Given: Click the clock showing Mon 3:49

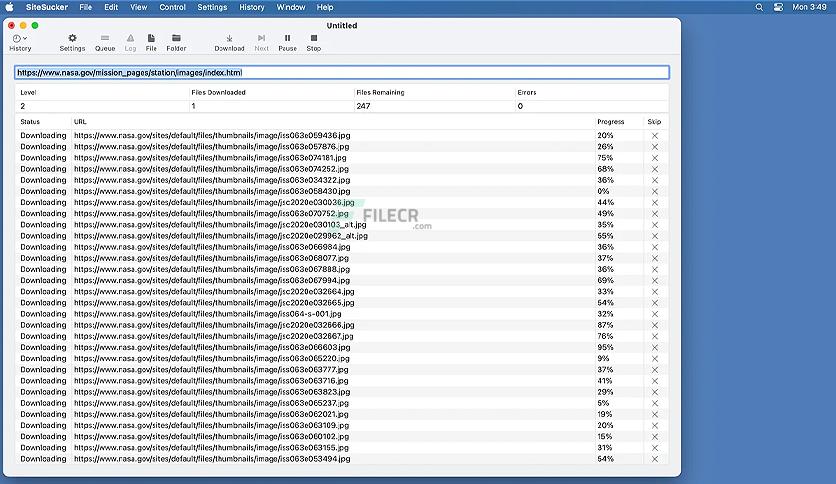Looking at the screenshot, I should click(809, 7).
